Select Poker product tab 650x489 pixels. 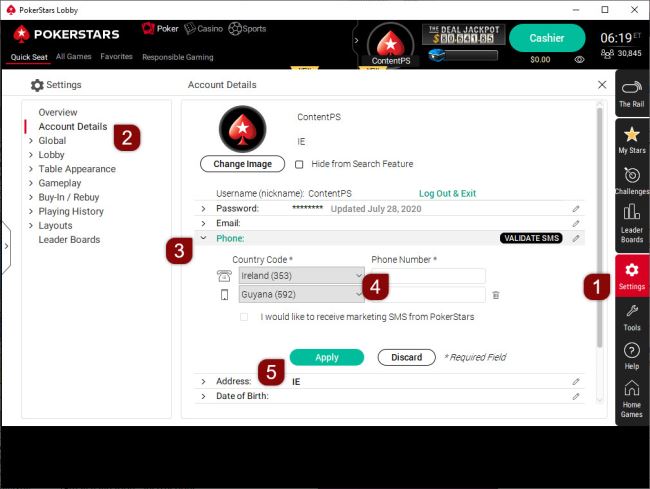[x=160, y=29]
